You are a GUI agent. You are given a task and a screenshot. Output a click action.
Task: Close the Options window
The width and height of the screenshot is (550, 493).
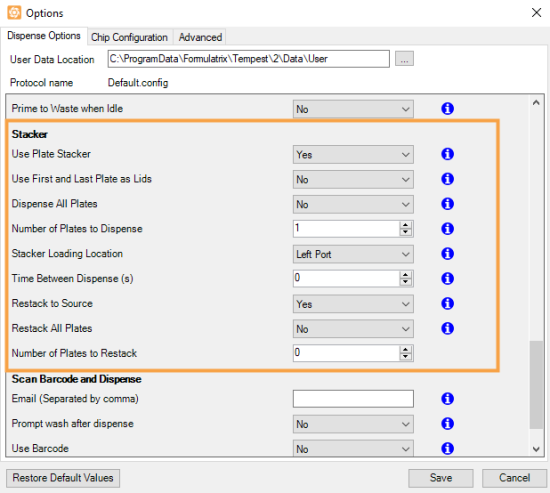pos(536,13)
